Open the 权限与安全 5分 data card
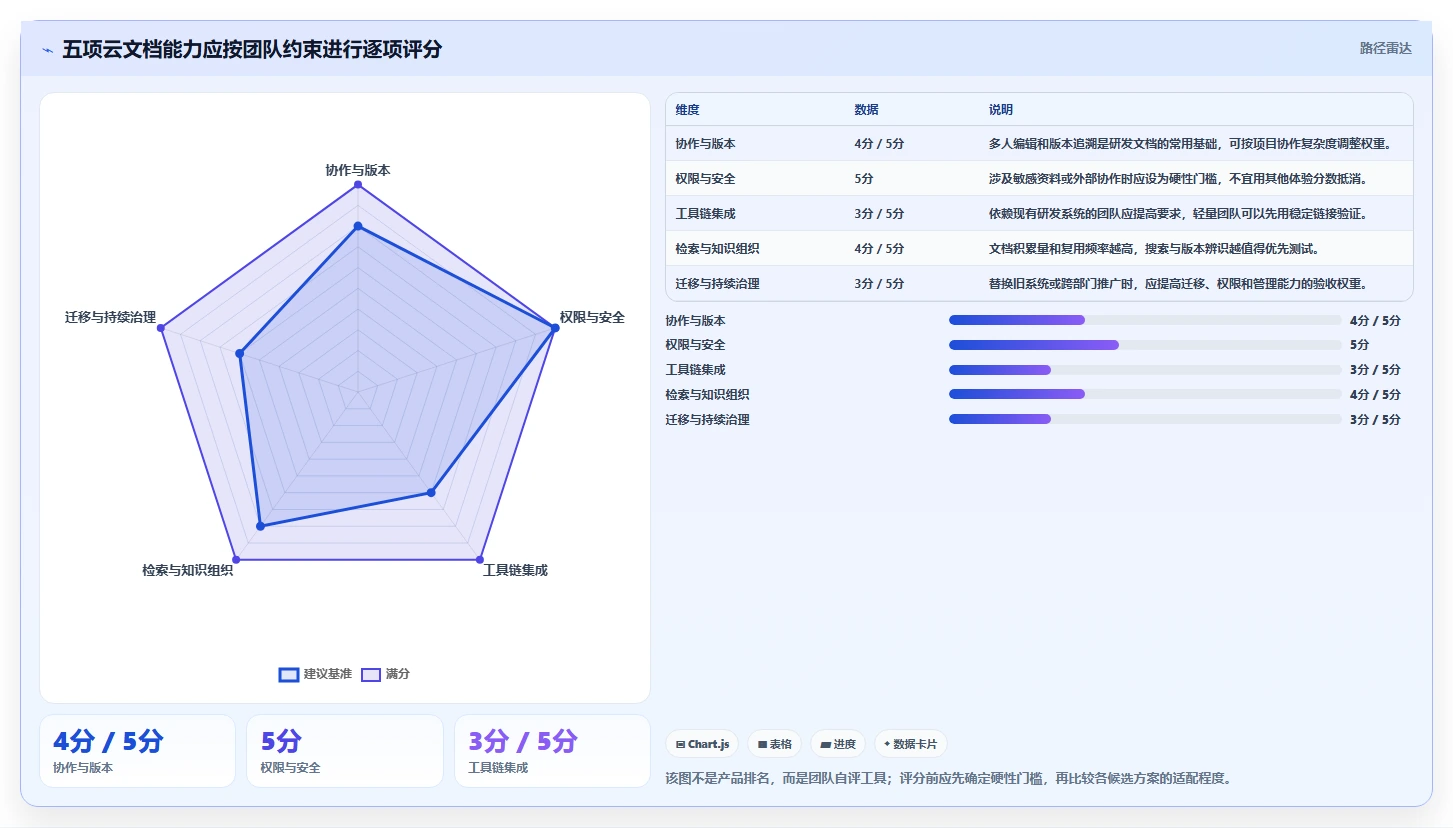This screenshot has height=828, width=1453. 345,751
